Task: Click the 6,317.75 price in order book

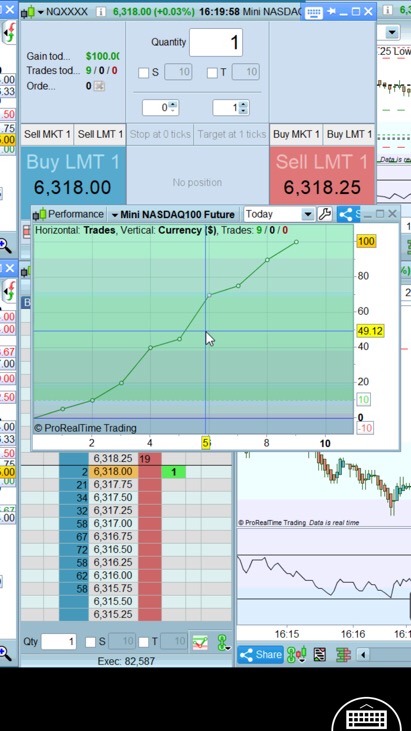Action: click(113, 485)
